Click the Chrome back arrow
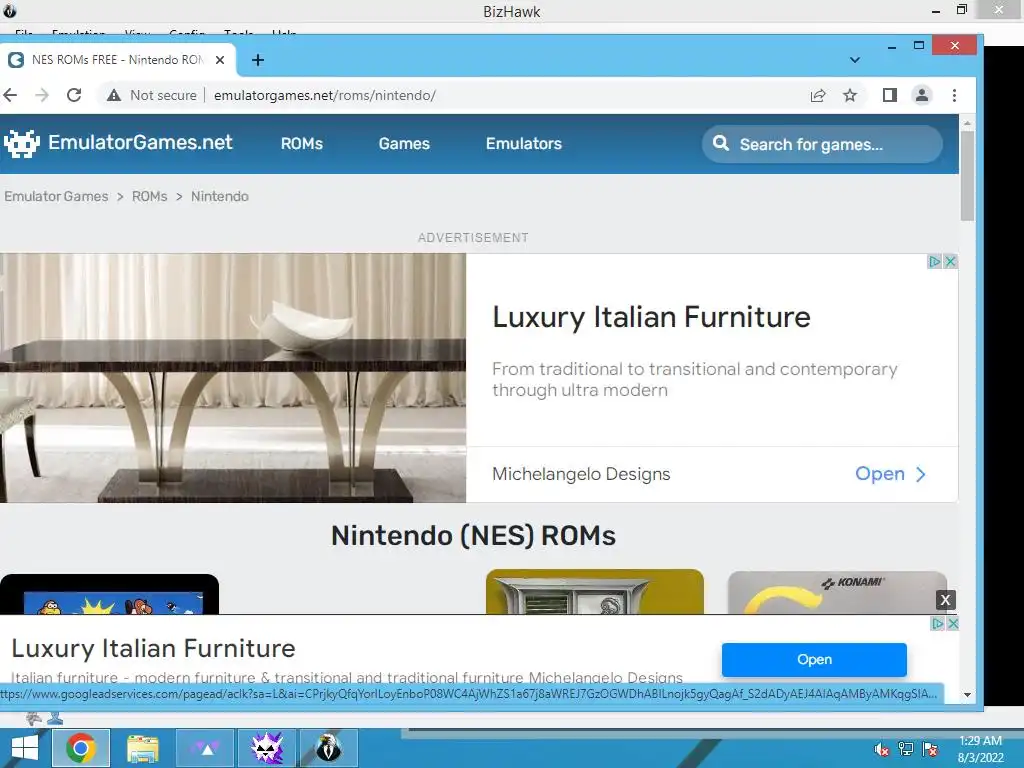The image size is (1024, 768). point(10,95)
